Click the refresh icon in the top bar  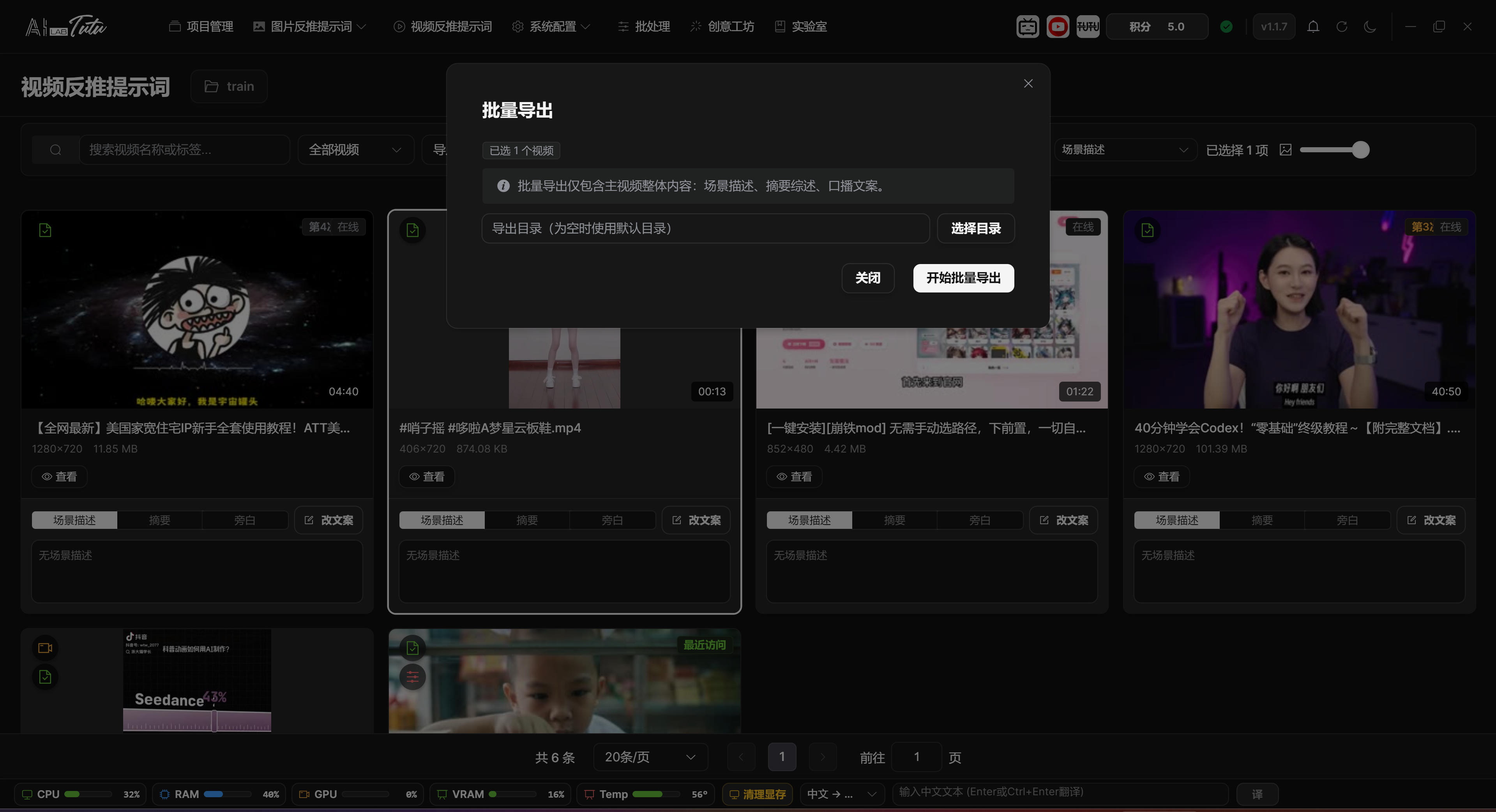1342,26
